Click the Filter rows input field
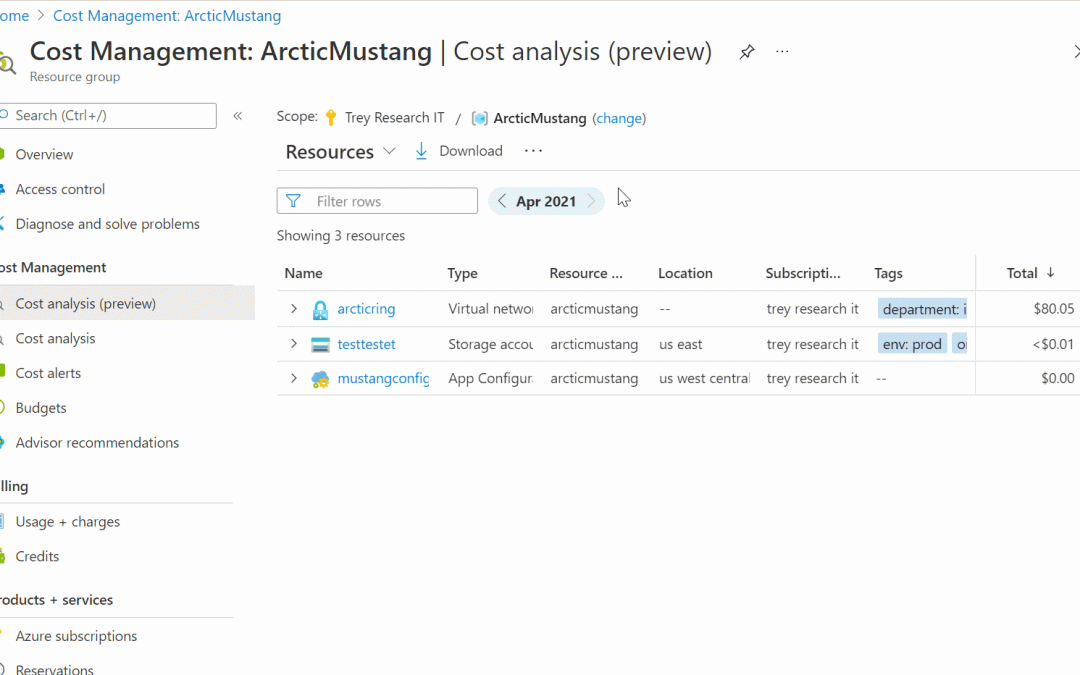This screenshot has height=675, width=1080. pyautogui.click(x=377, y=201)
